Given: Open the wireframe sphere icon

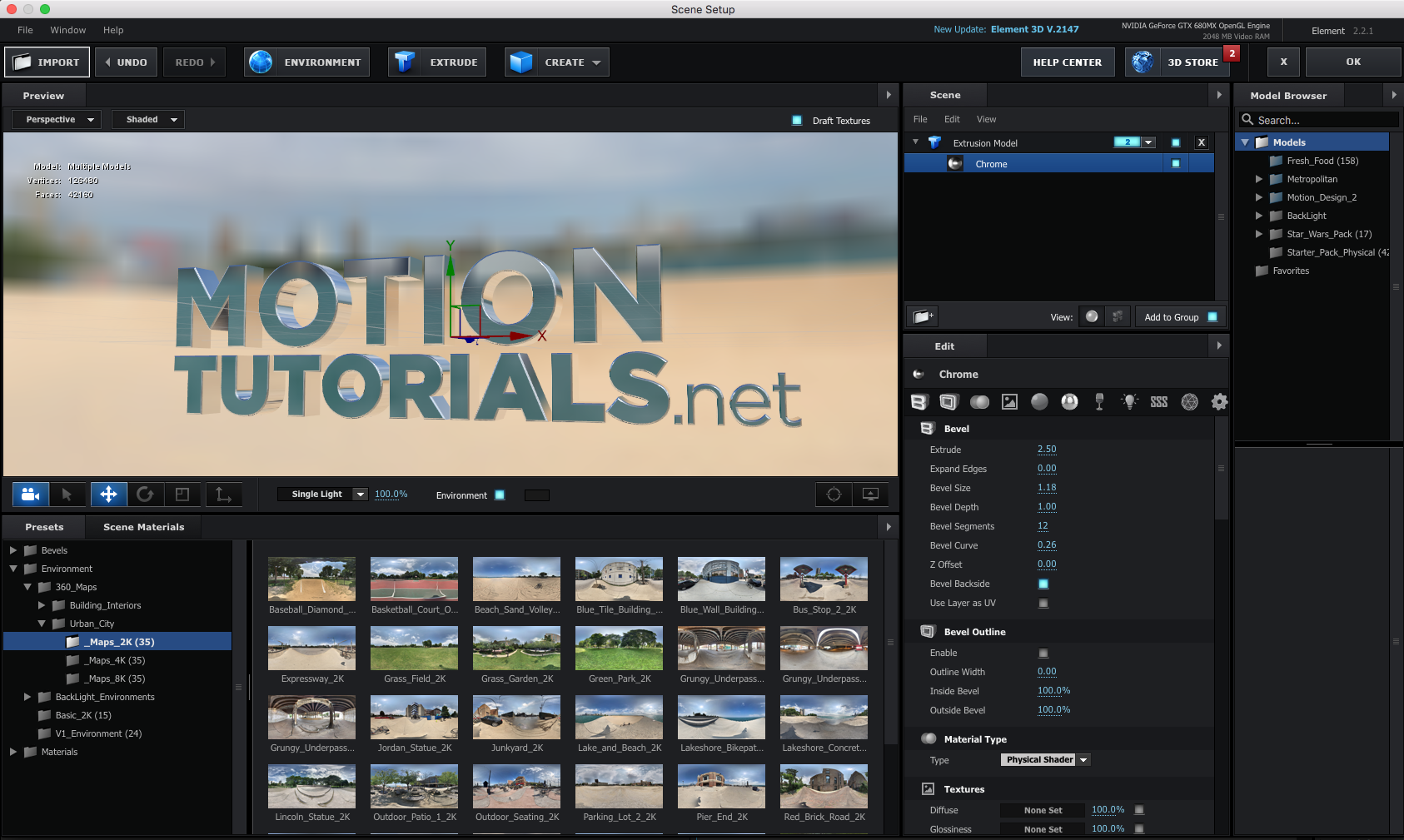Looking at the screenshot, I should 1189,402.
